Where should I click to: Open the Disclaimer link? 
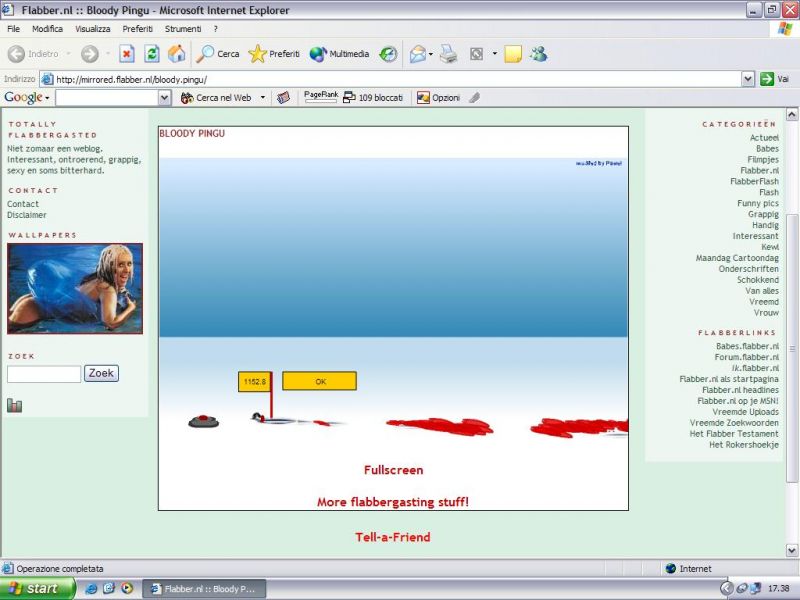pyautogui.click(x=27, y=215)
